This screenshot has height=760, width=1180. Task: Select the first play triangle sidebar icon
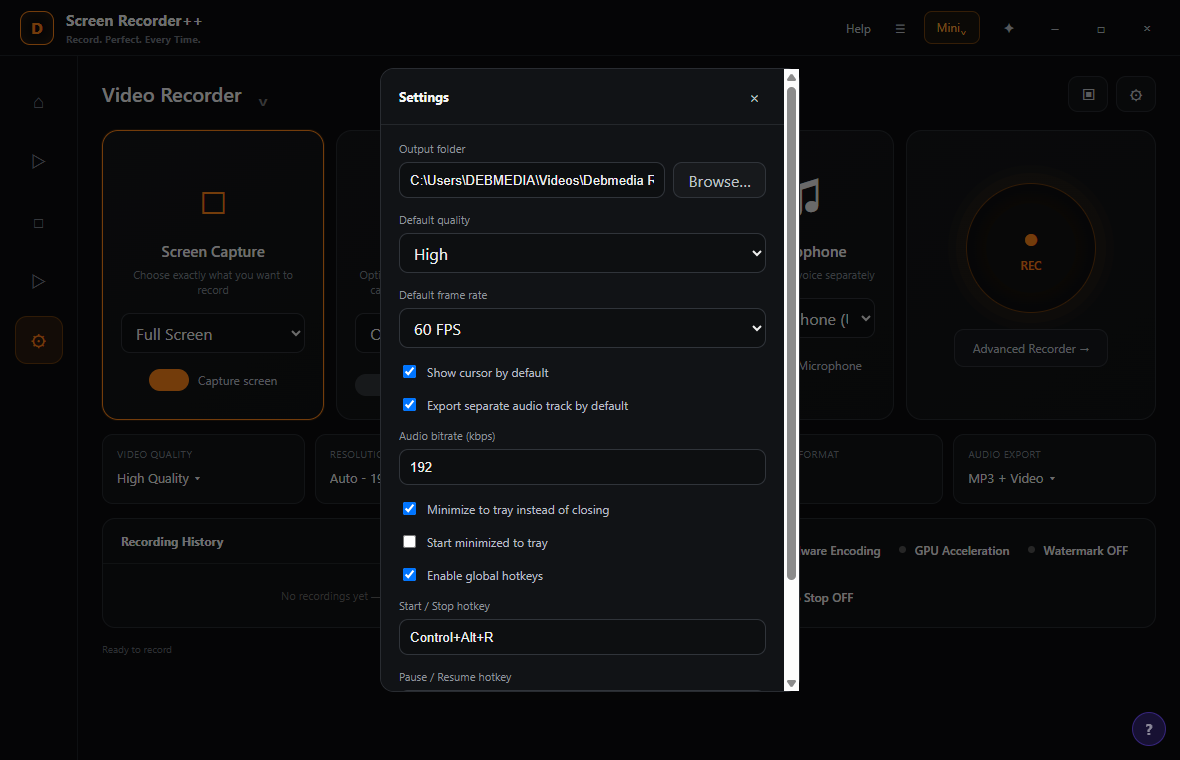pyautogui.click(x=38, y=161)
